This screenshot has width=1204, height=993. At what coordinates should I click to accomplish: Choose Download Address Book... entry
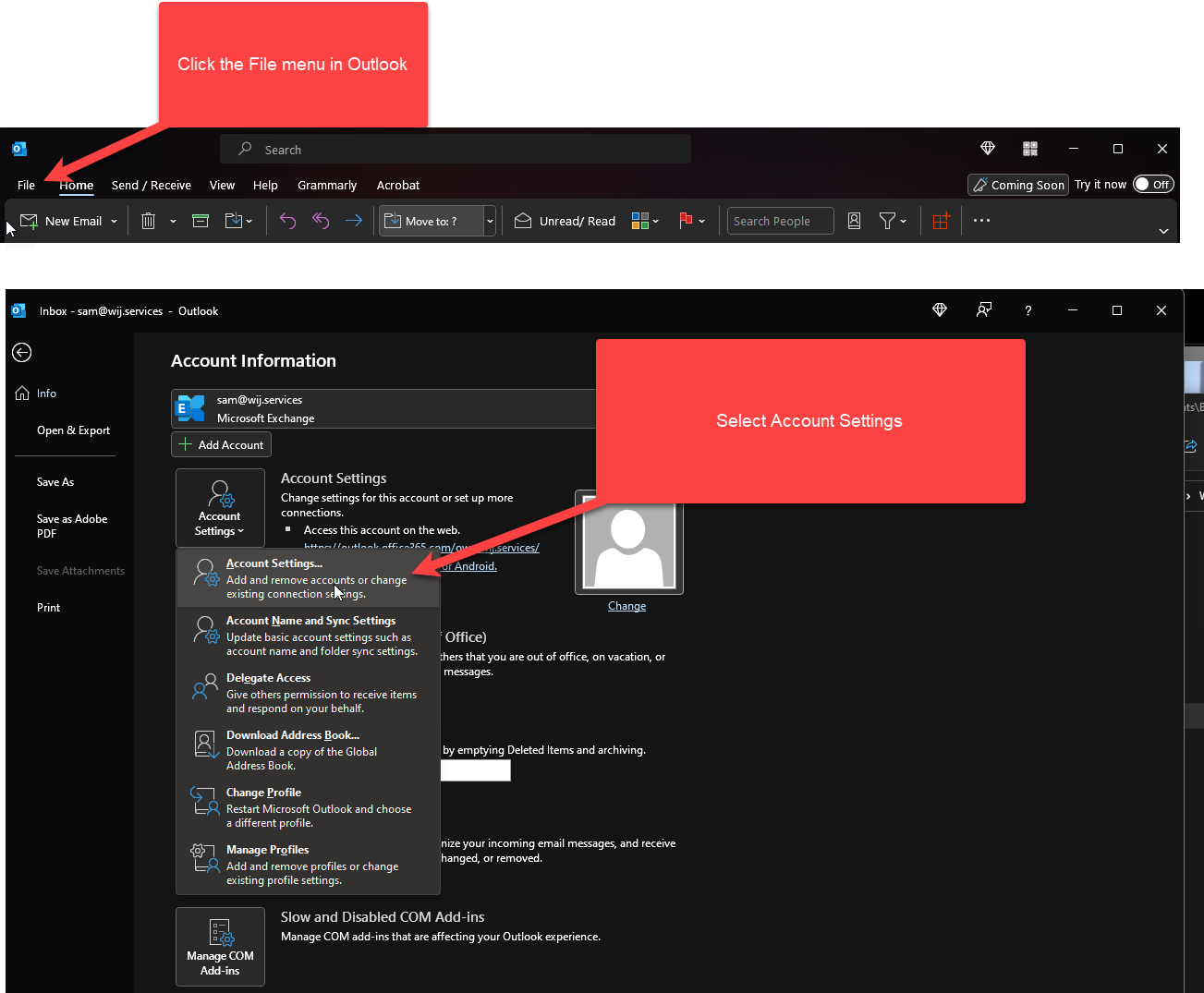(x=308, y=750)
